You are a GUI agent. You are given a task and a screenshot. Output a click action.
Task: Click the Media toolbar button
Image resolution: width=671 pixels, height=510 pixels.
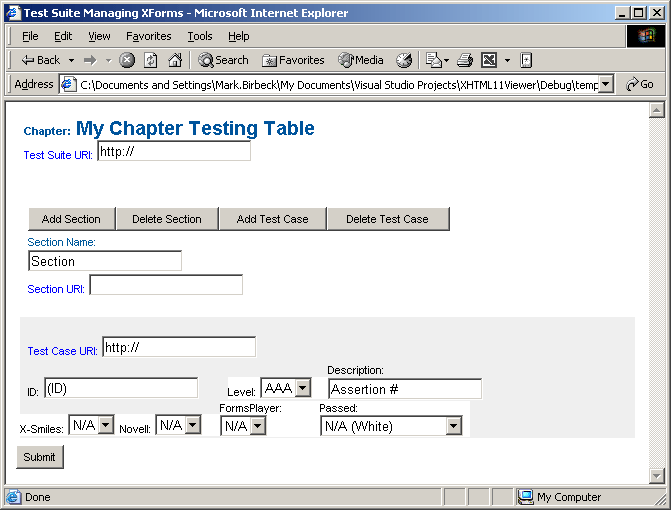pyautogui.click(x=361, y=60)
